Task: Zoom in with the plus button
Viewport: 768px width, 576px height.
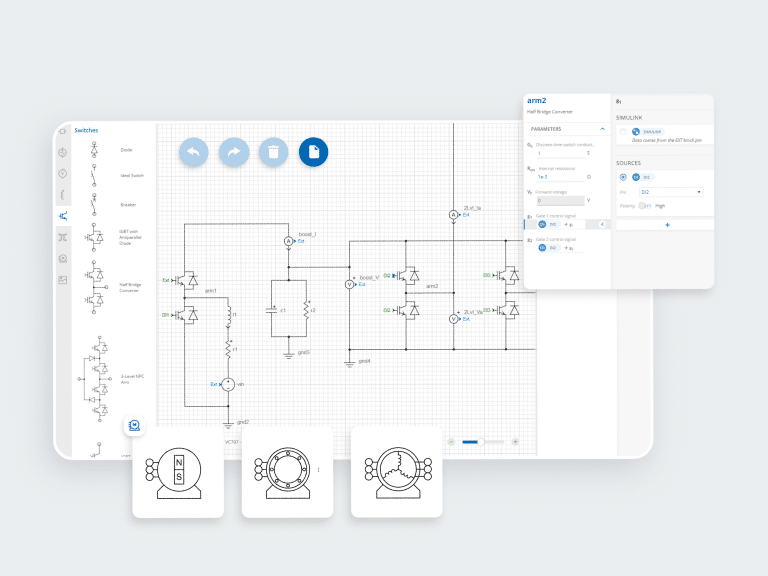Action: (515, 442)
